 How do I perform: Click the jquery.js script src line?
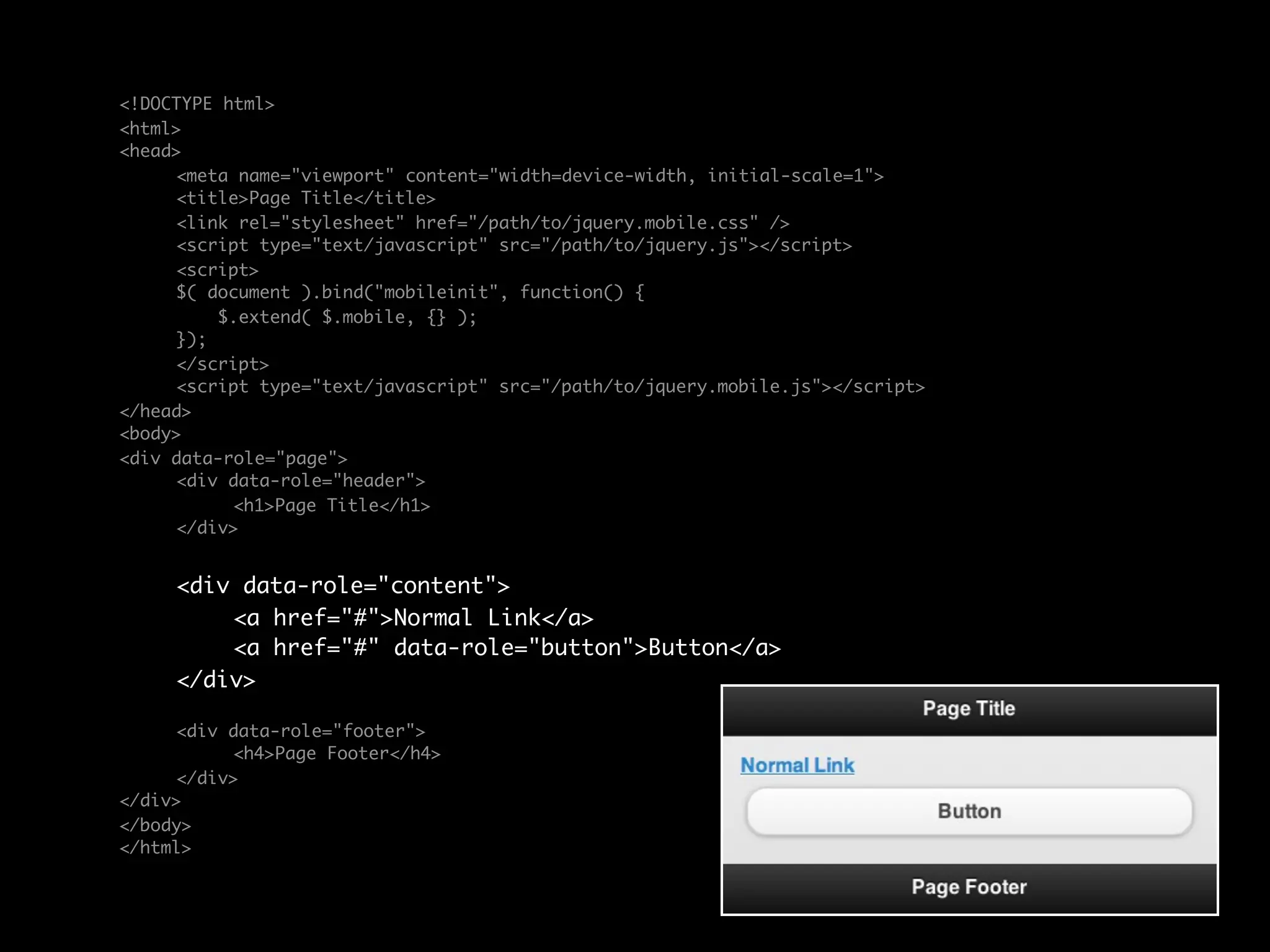pos(513,245)
